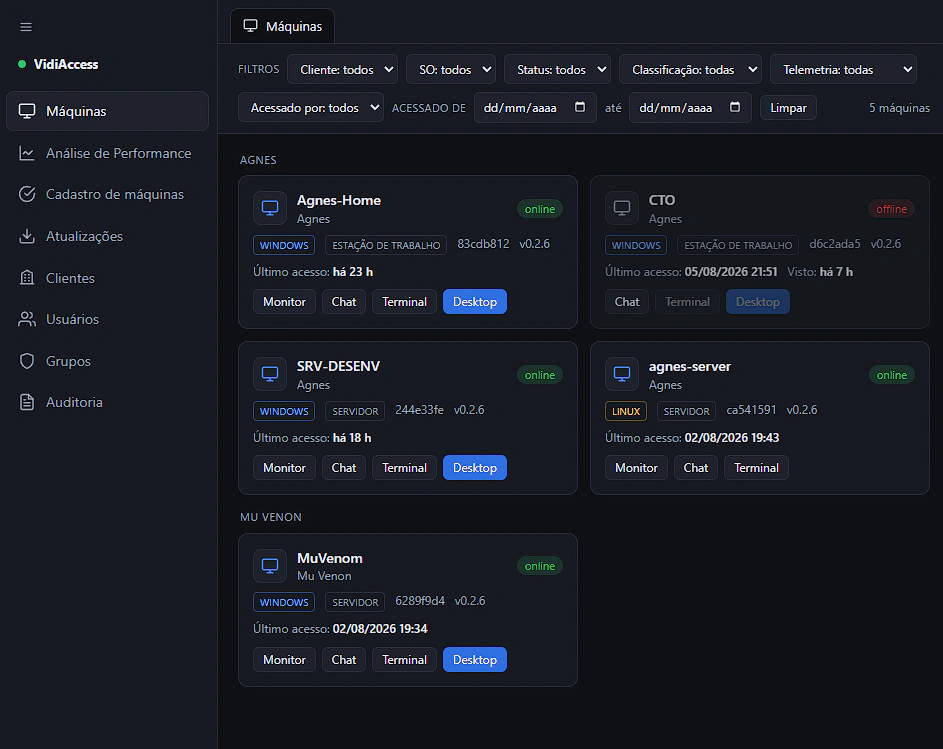Open Monitor for SRV-DESENV
This screenshot has height=749, width=943.
tap(284, 468)
